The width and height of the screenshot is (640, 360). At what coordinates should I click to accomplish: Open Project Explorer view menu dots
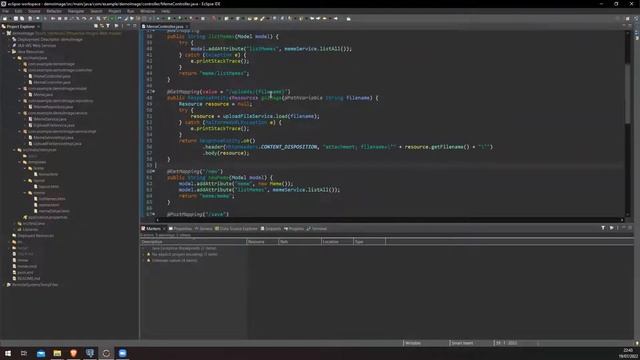(x=122, y=26)
